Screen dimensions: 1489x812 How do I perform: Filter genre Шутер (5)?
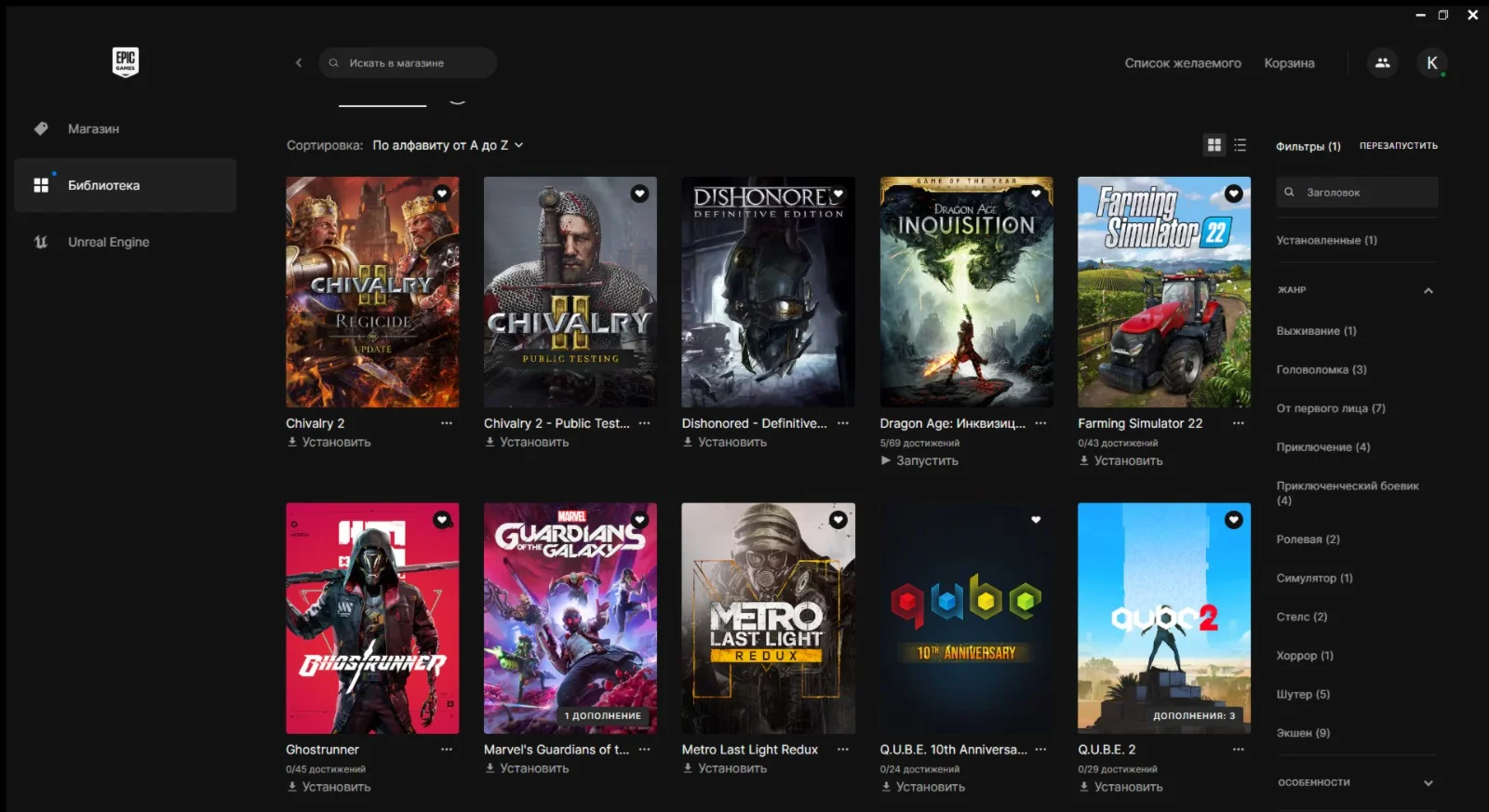click(x=1303, y=695)
